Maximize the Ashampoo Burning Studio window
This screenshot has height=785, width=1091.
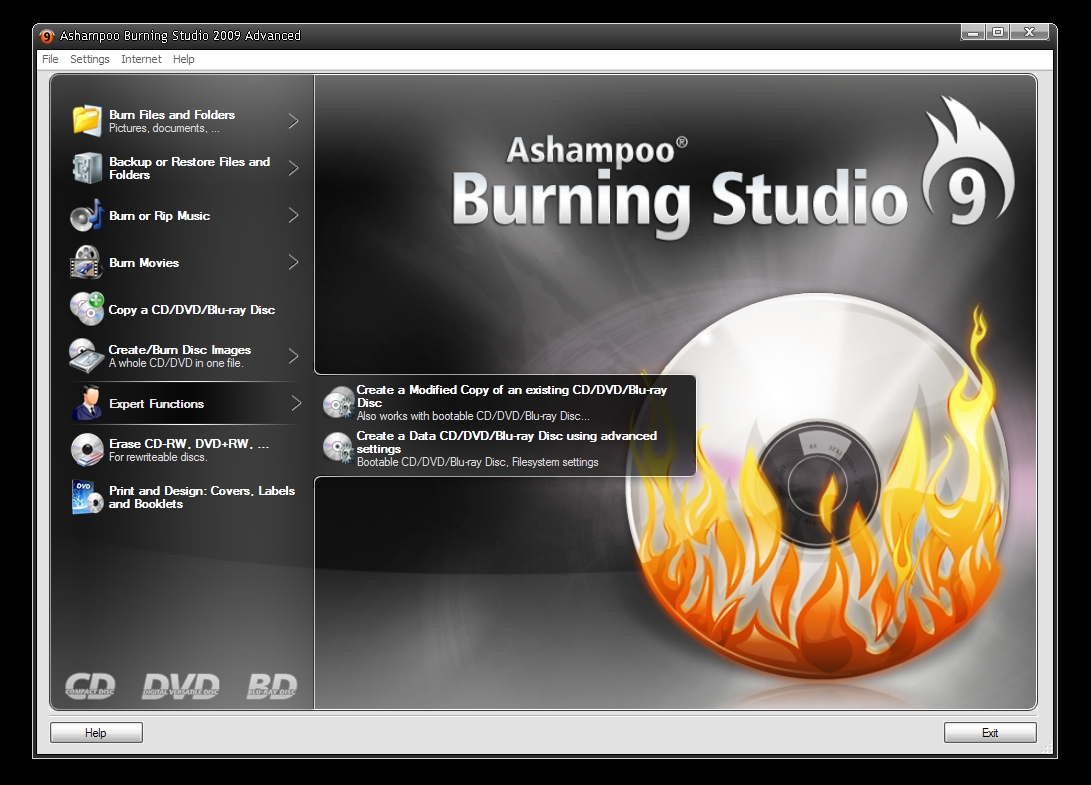click(x=998, y=33)
